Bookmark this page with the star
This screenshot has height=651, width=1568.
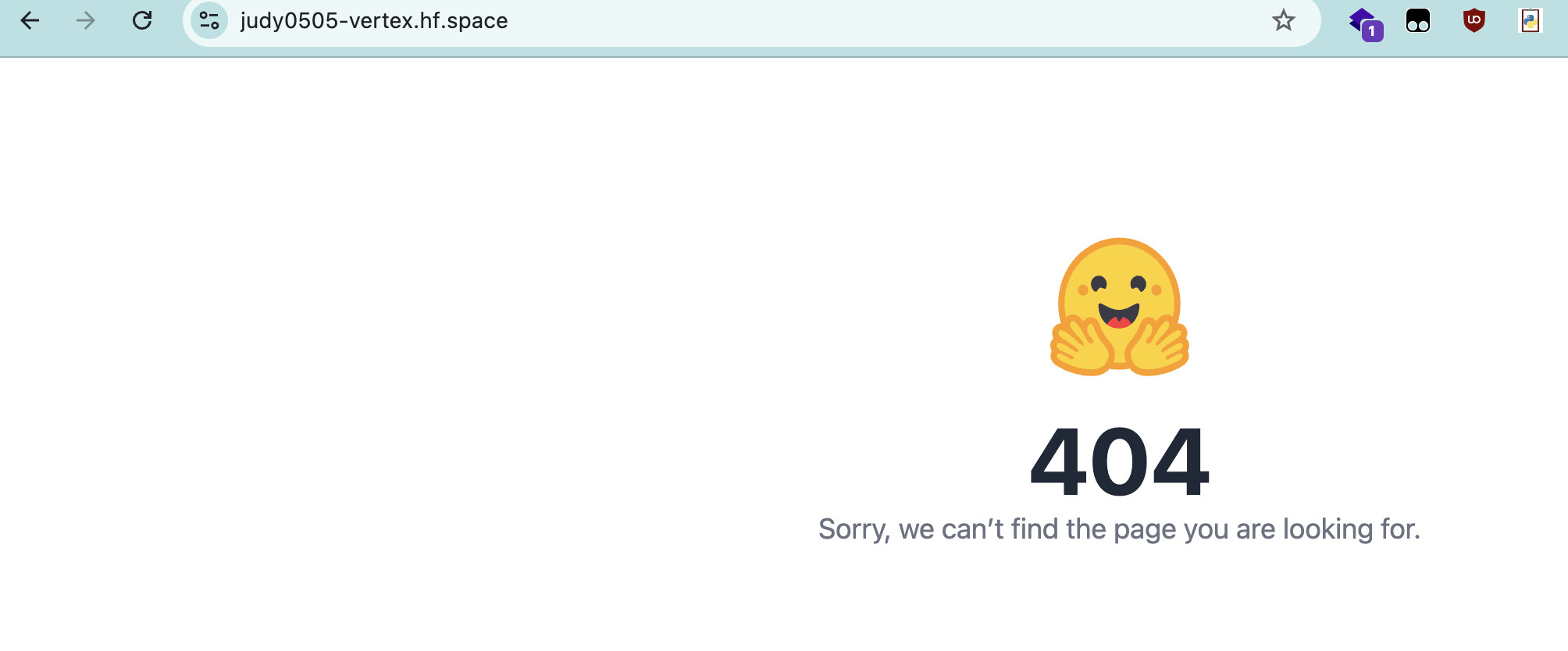pyautogui.click(x=1284, y=20)
